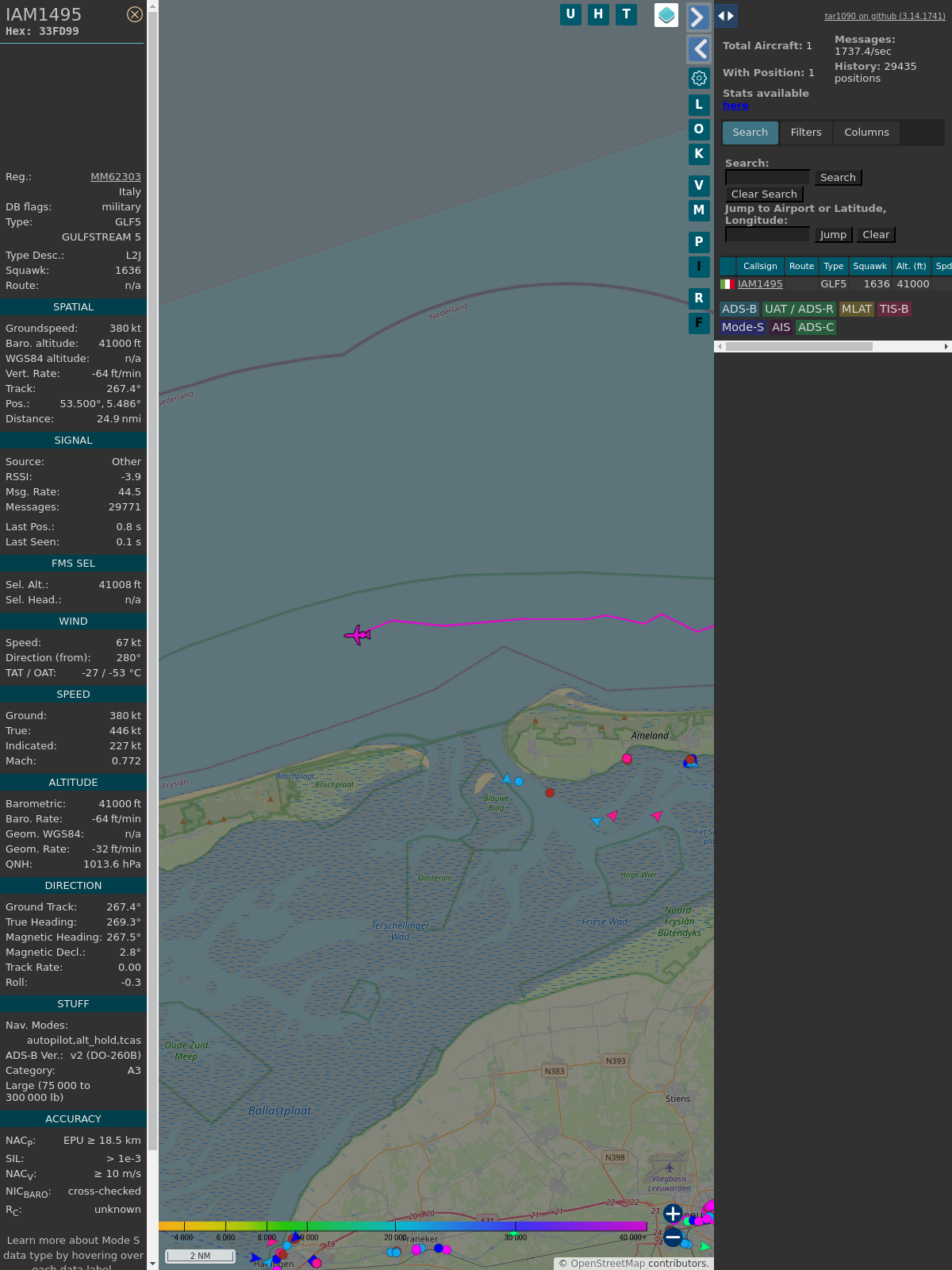
Task: Zoom in with the plus button
Action: coord(673,1214)
